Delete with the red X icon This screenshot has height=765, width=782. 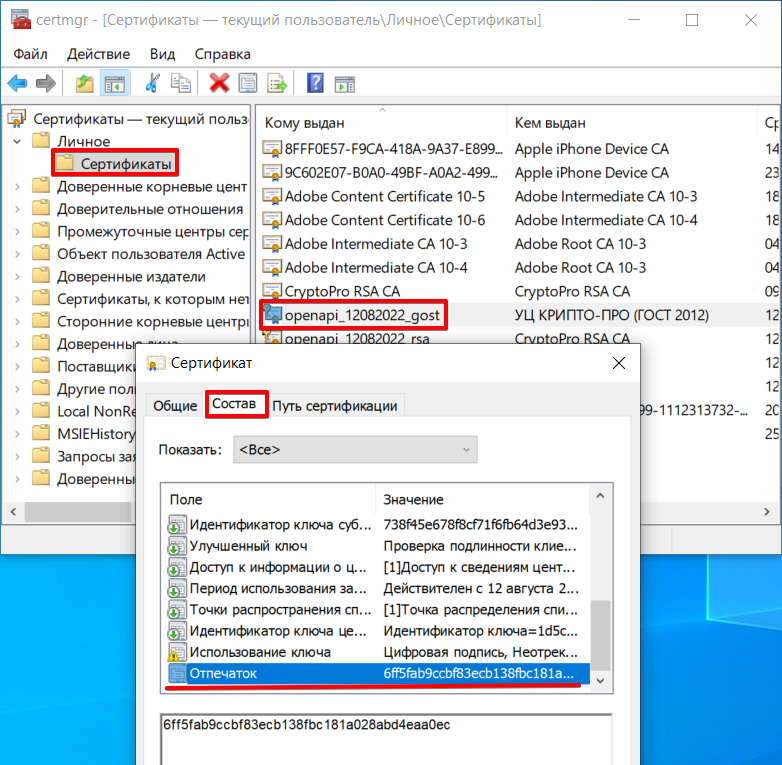coord(219,83)
